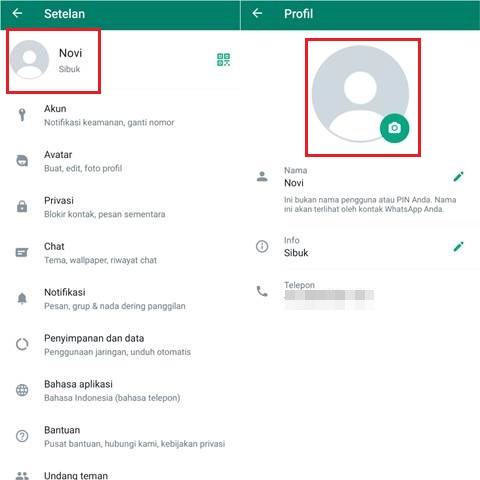Open the Chat settings entry
Screen dimensions: 480x480
[x=120, y=253]
